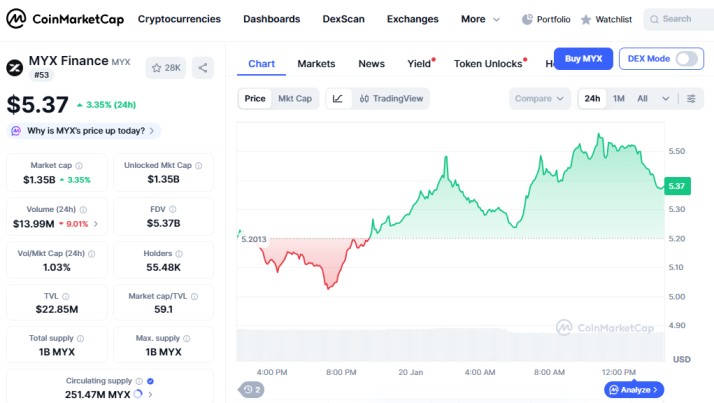The image size is (714, 403).
Task: Select the line chart type icon
Action: tap(338, 98)
